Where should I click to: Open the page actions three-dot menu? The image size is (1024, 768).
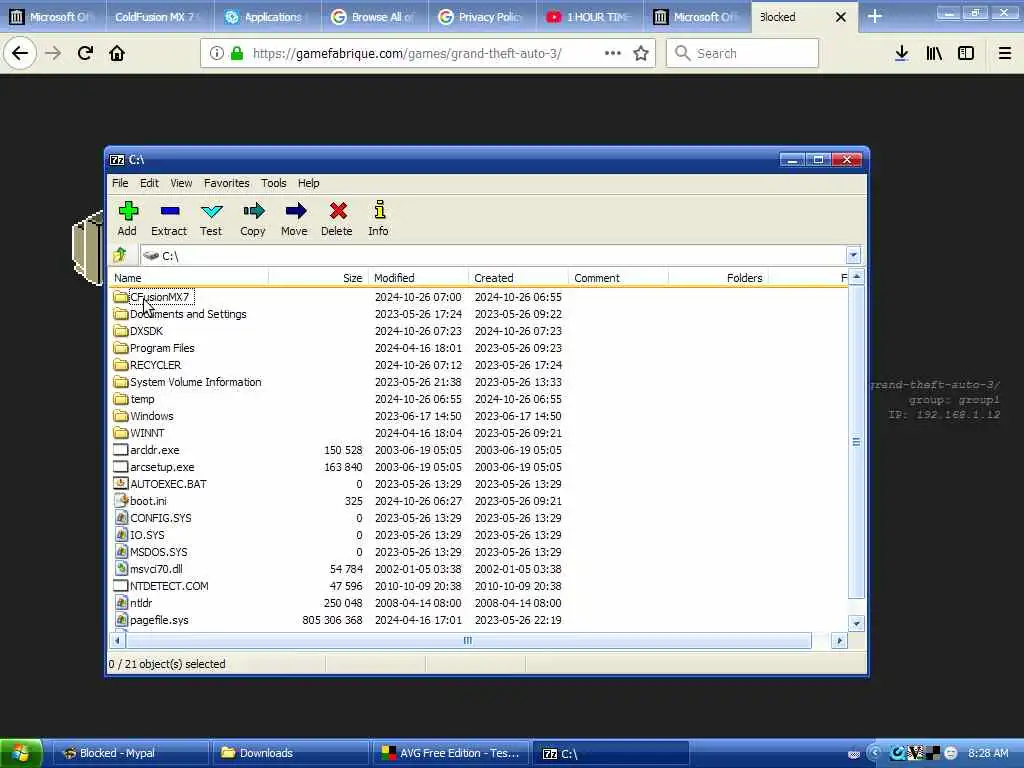click(613, 54)
